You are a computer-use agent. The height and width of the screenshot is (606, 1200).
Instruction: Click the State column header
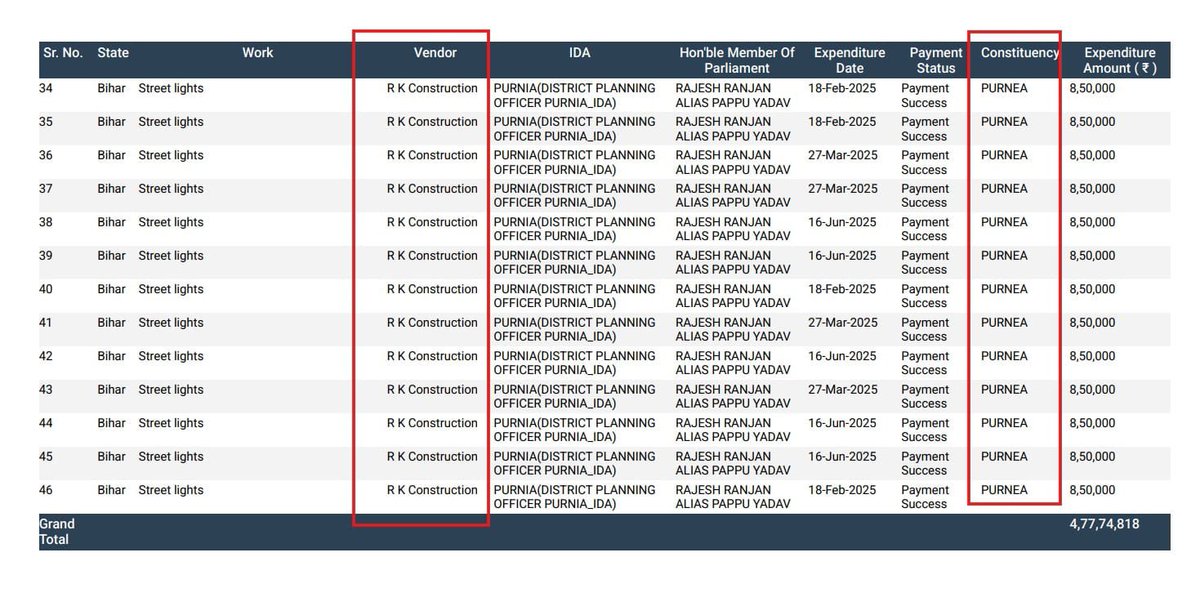pyautogui.click(x=113, y=53)
